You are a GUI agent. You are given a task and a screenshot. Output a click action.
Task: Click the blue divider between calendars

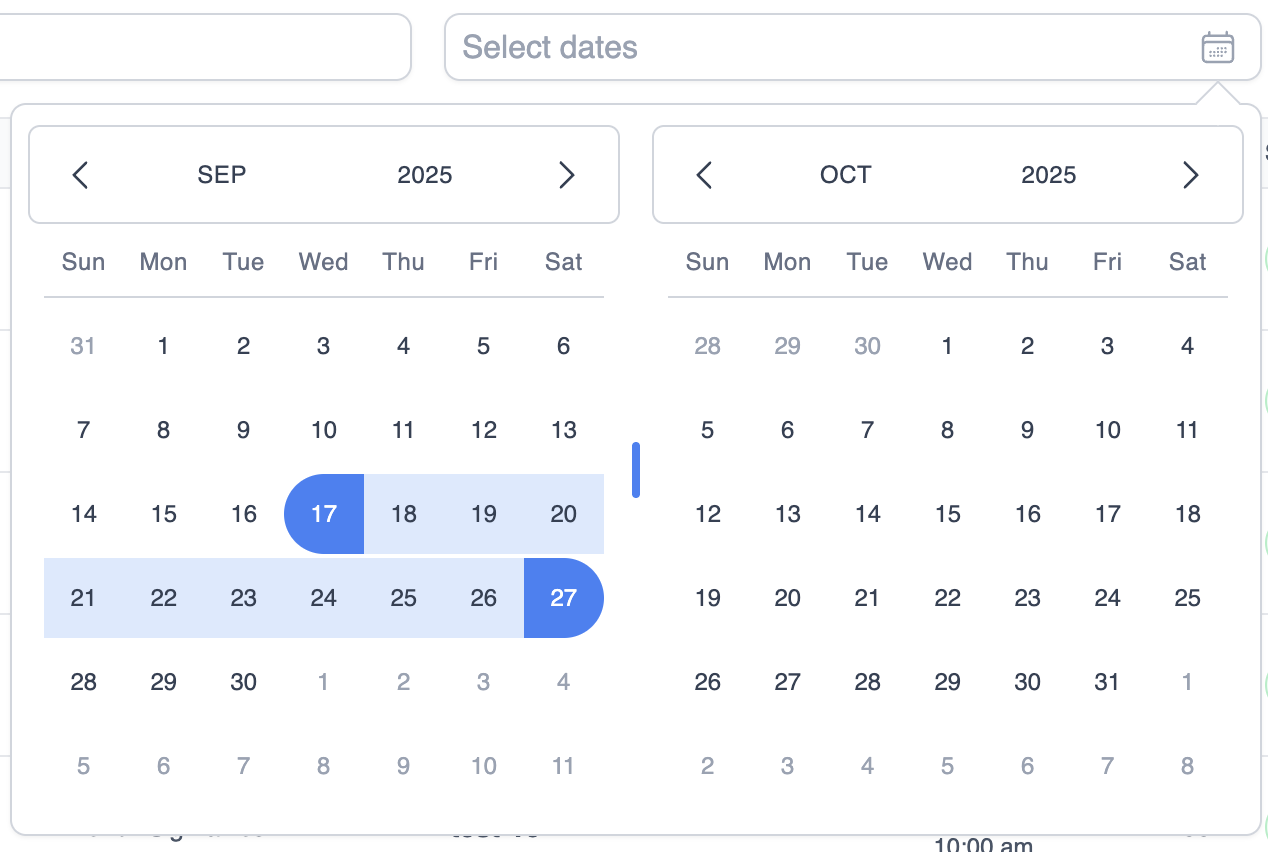tap(636, 470)
